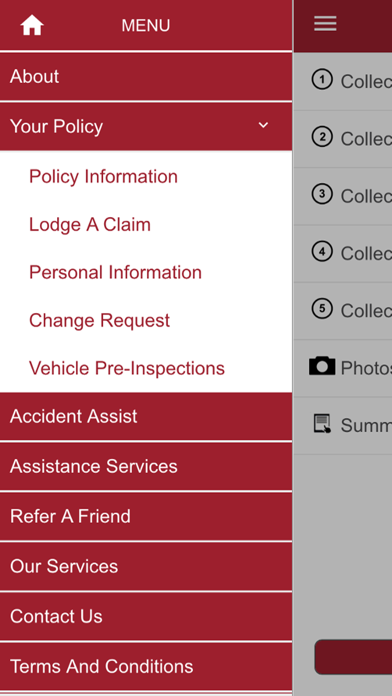The height and width of the screenshot is (696, 392).
Task: Select the circled number 1 step icon
Action: [322, 80]
